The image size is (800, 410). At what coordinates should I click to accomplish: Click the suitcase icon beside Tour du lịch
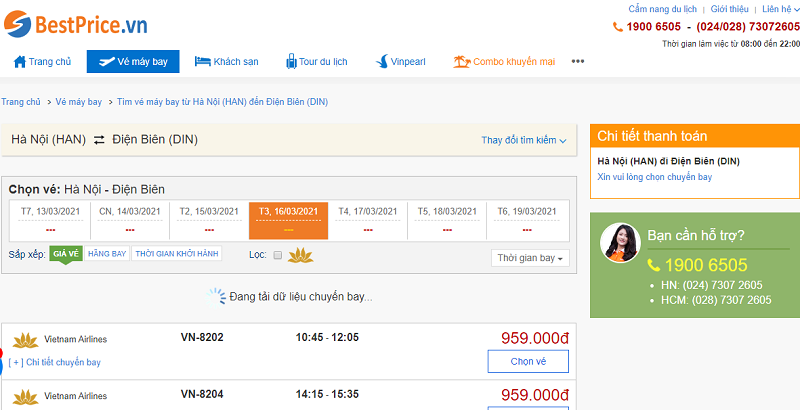click(x=291, y=61)
